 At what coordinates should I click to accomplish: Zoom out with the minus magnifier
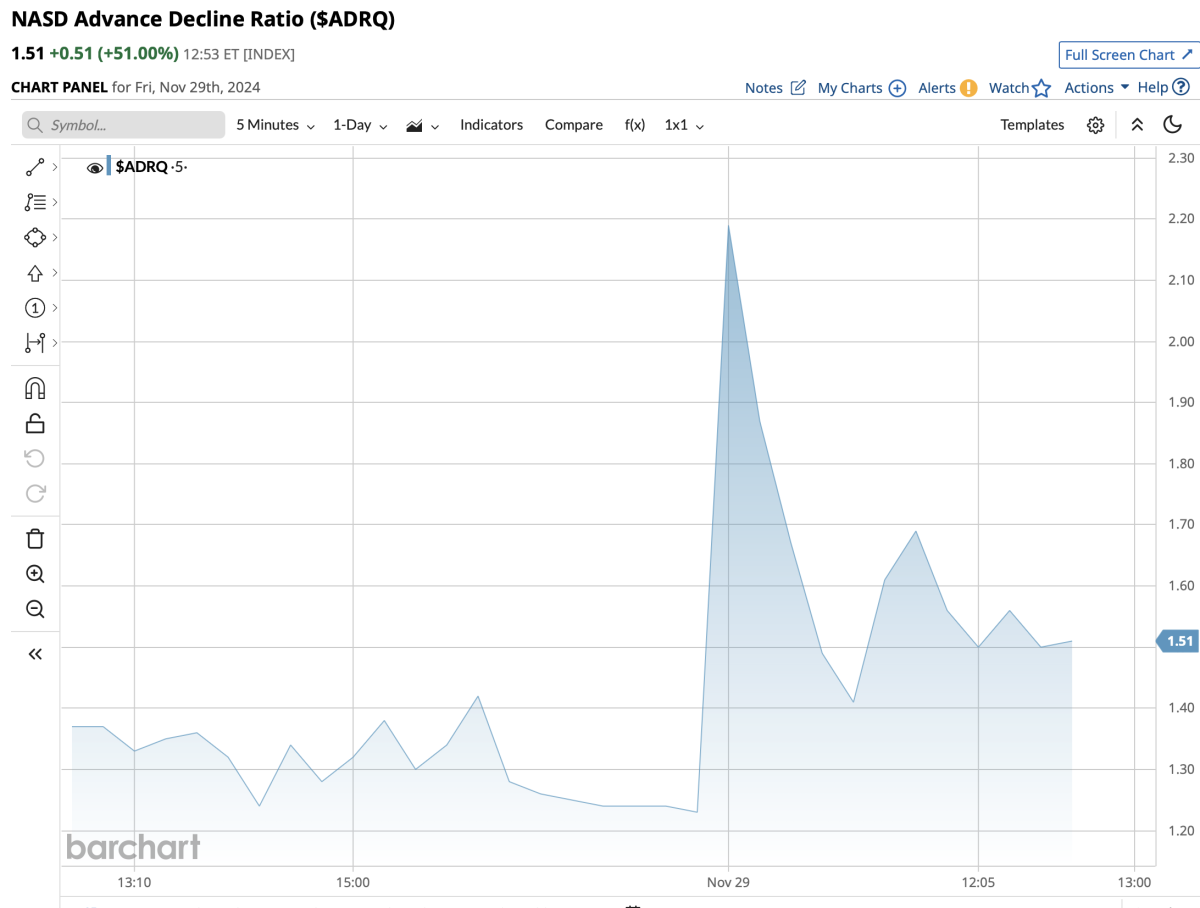(x=35, y=609)
